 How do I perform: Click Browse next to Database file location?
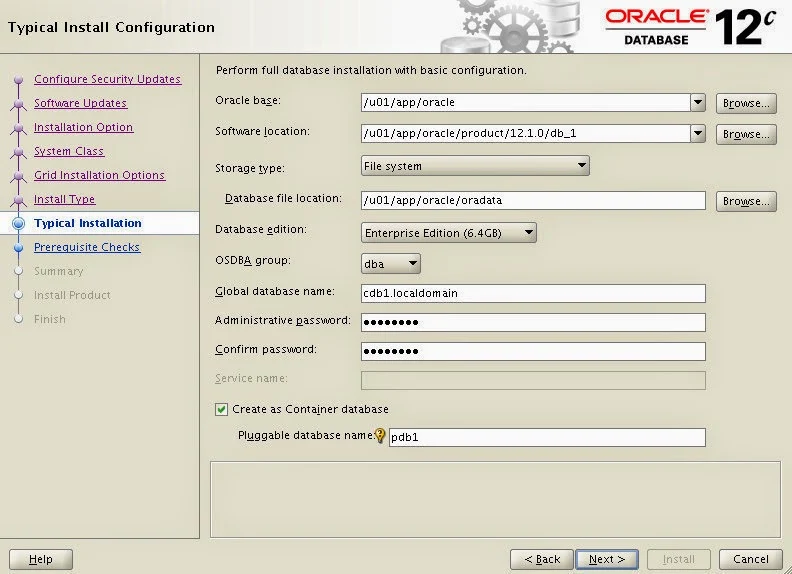[x=746, y=201]
